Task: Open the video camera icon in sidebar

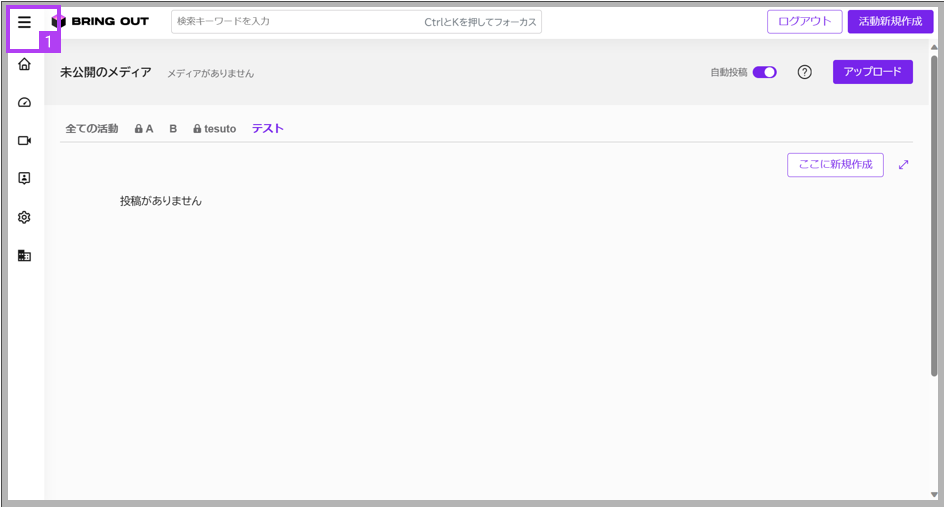Action: 24,140
